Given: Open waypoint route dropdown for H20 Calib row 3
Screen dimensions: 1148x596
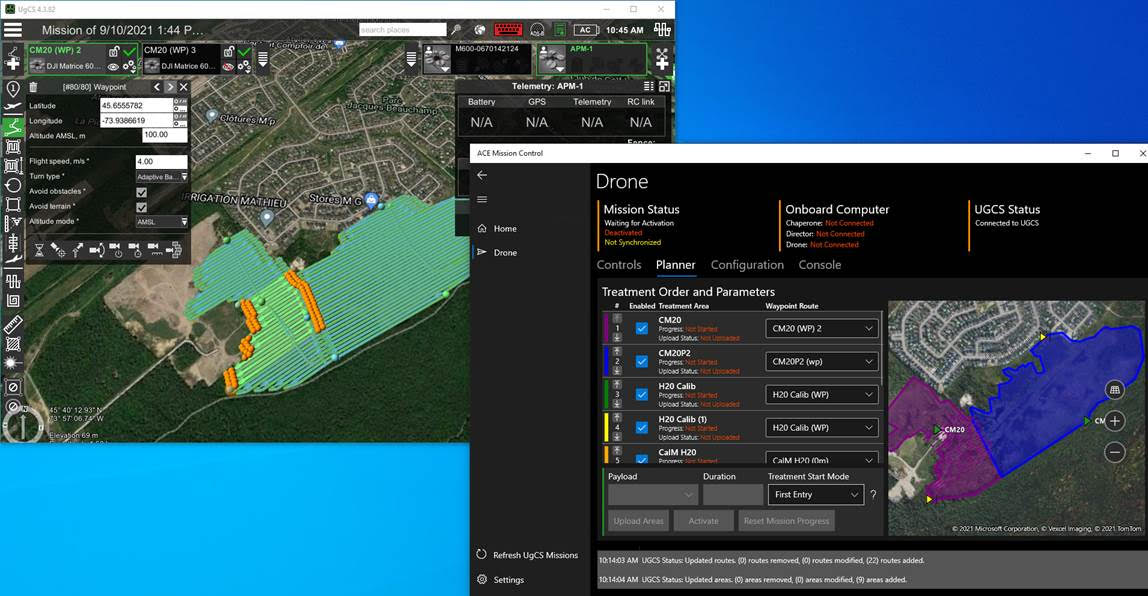Looking at the screenshot, I should coord(821,395).
